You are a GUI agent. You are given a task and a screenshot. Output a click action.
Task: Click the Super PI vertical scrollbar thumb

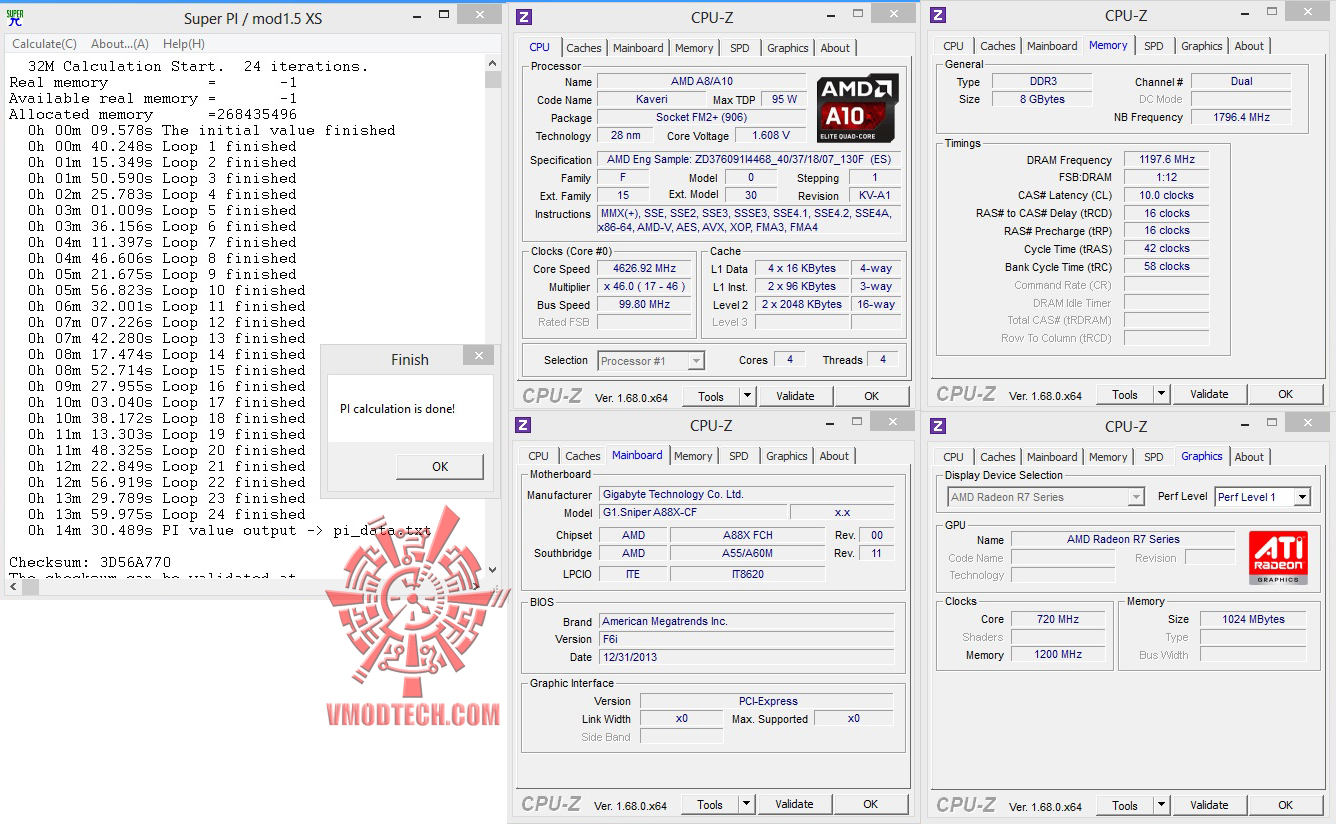tap(493, 79)
